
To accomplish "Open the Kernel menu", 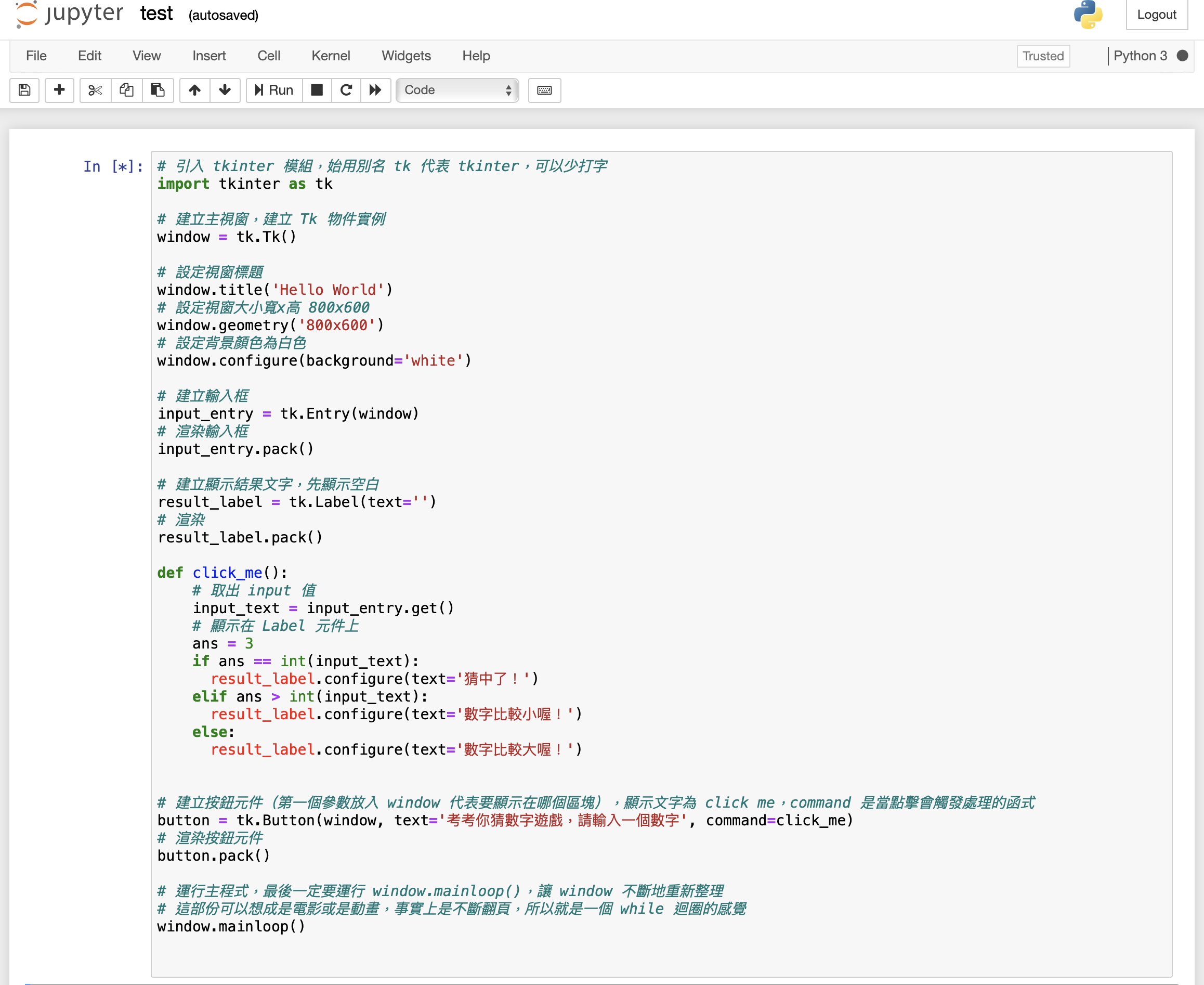I will tap(331, 56).
